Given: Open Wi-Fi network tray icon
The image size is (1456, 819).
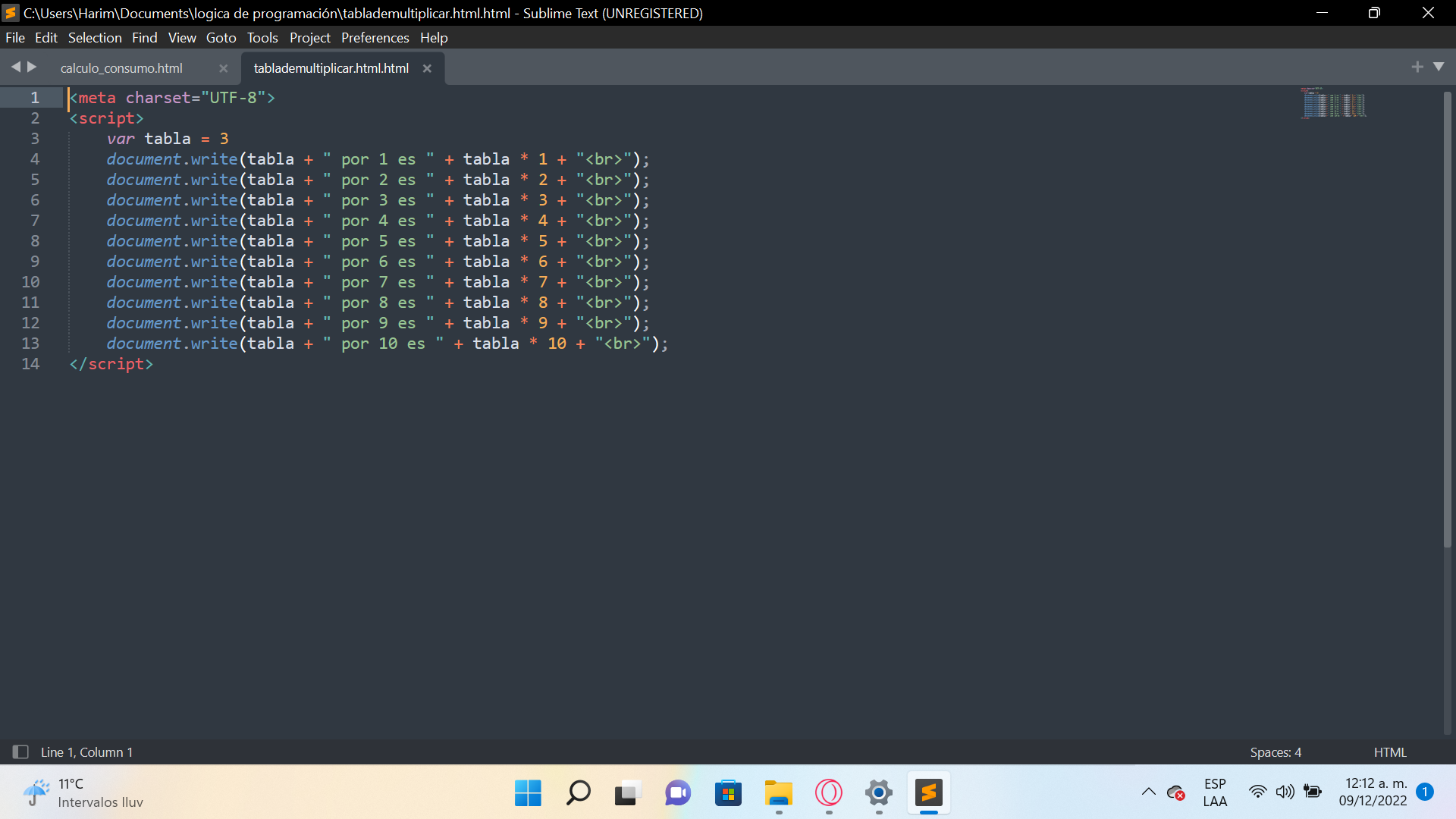Looking at the screenshot, I should pyautogui.click(x=1257, y=792).
